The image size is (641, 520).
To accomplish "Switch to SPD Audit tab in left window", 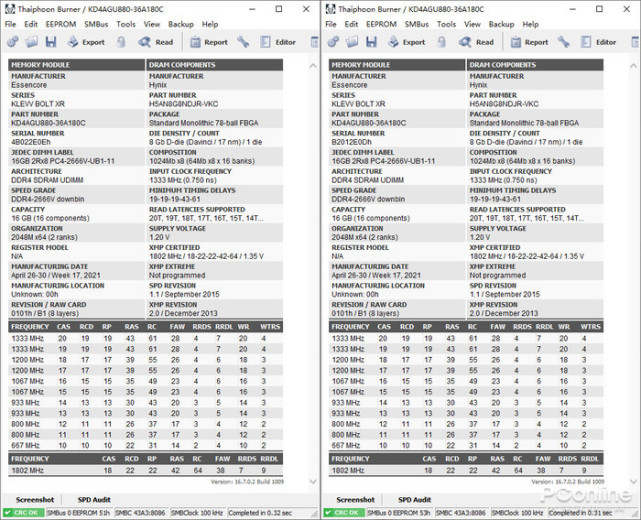I will 94,500.
